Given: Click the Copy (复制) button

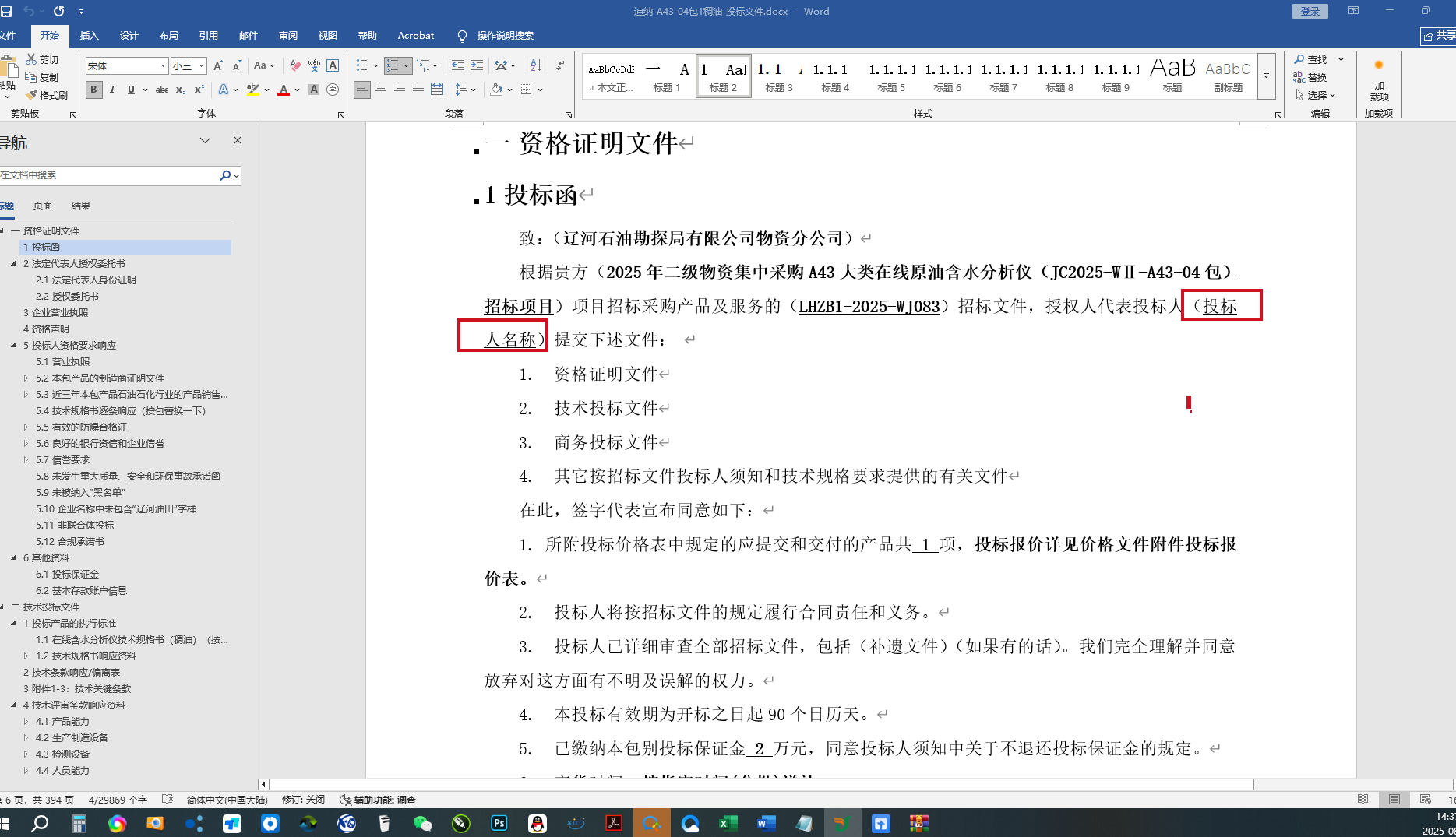Looking at the screenshot, I should pos(42,77).
